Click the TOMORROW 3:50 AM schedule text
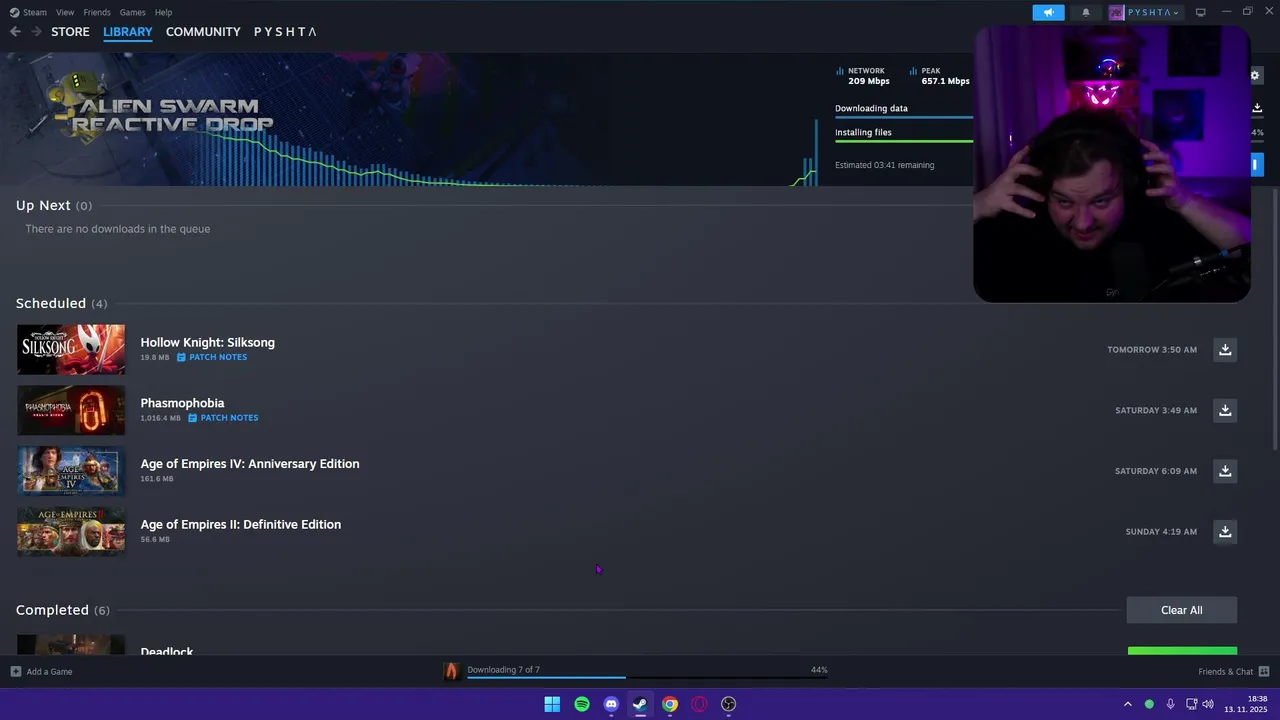This screenshot has width=1280, height=720. pos(1152,350)
